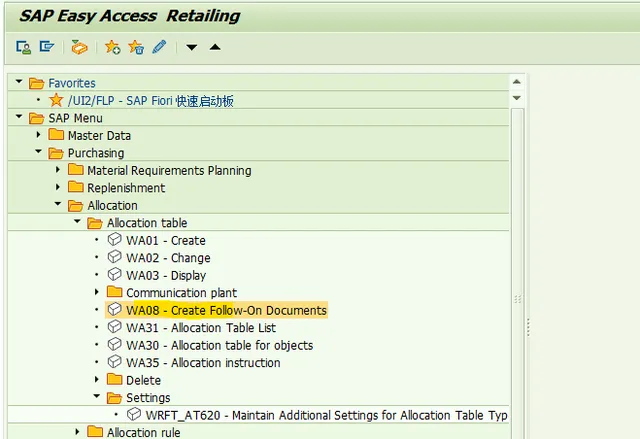The height and width of the screenshot is (439, 640).
Task: Select WRFT_AT620 Maintain Additional Settings entry
Action: (x=326, y=415)
